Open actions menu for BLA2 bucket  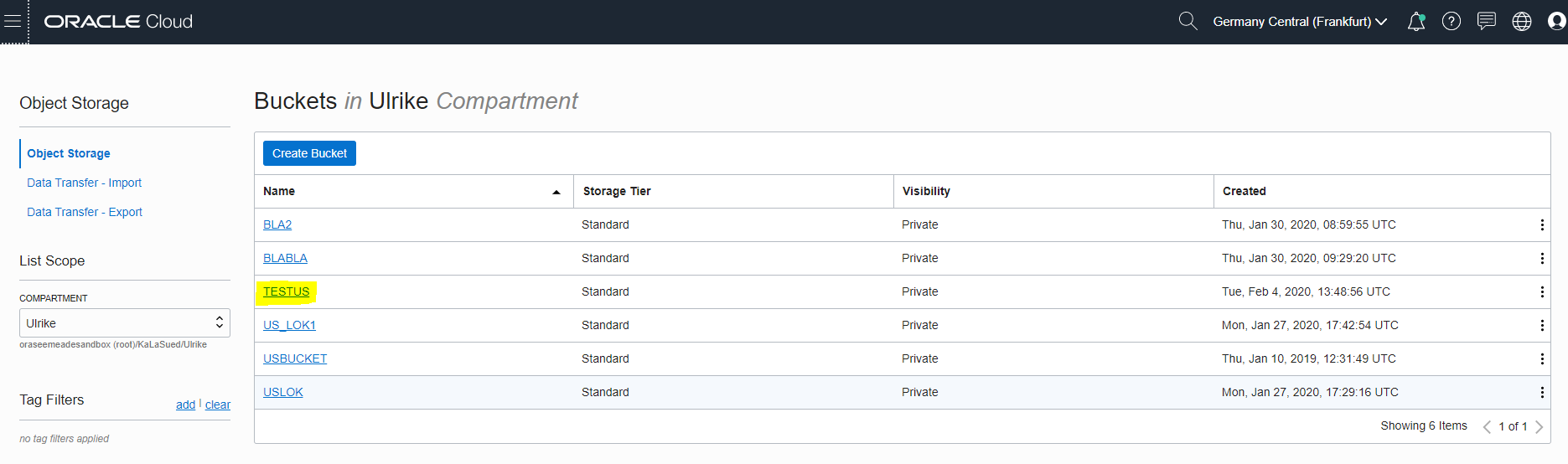click(x=1542, y=224)
